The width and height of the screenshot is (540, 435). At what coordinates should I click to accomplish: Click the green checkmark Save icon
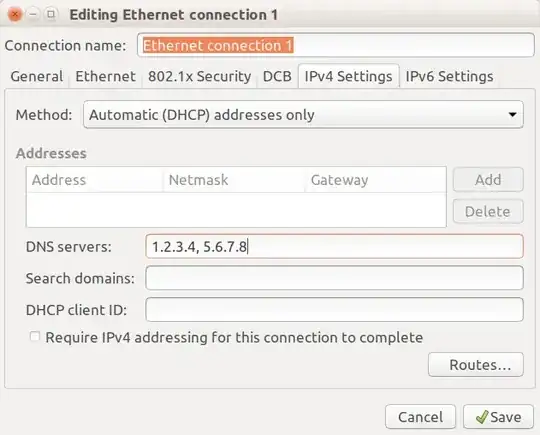[x=482, y=417]
